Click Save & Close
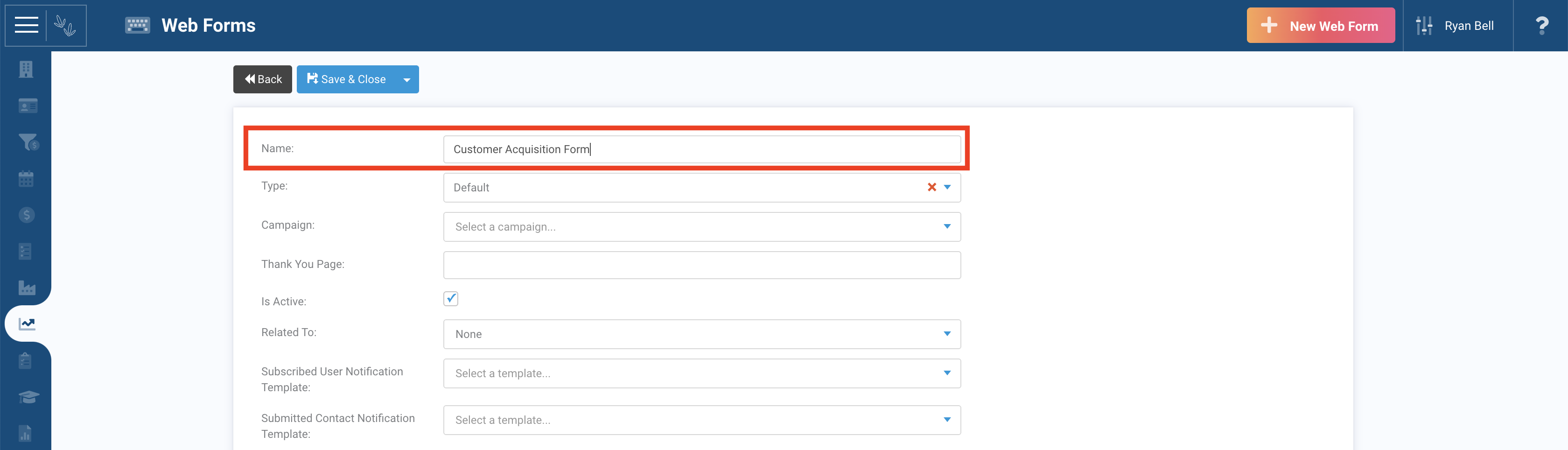Image resolution: width=1568 pixels, height=450 pixels. coord(346,80)
